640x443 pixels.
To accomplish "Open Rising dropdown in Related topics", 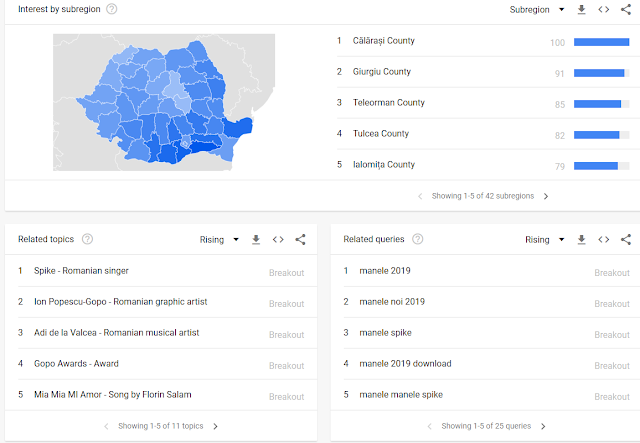I will click(x=219, y=240).
